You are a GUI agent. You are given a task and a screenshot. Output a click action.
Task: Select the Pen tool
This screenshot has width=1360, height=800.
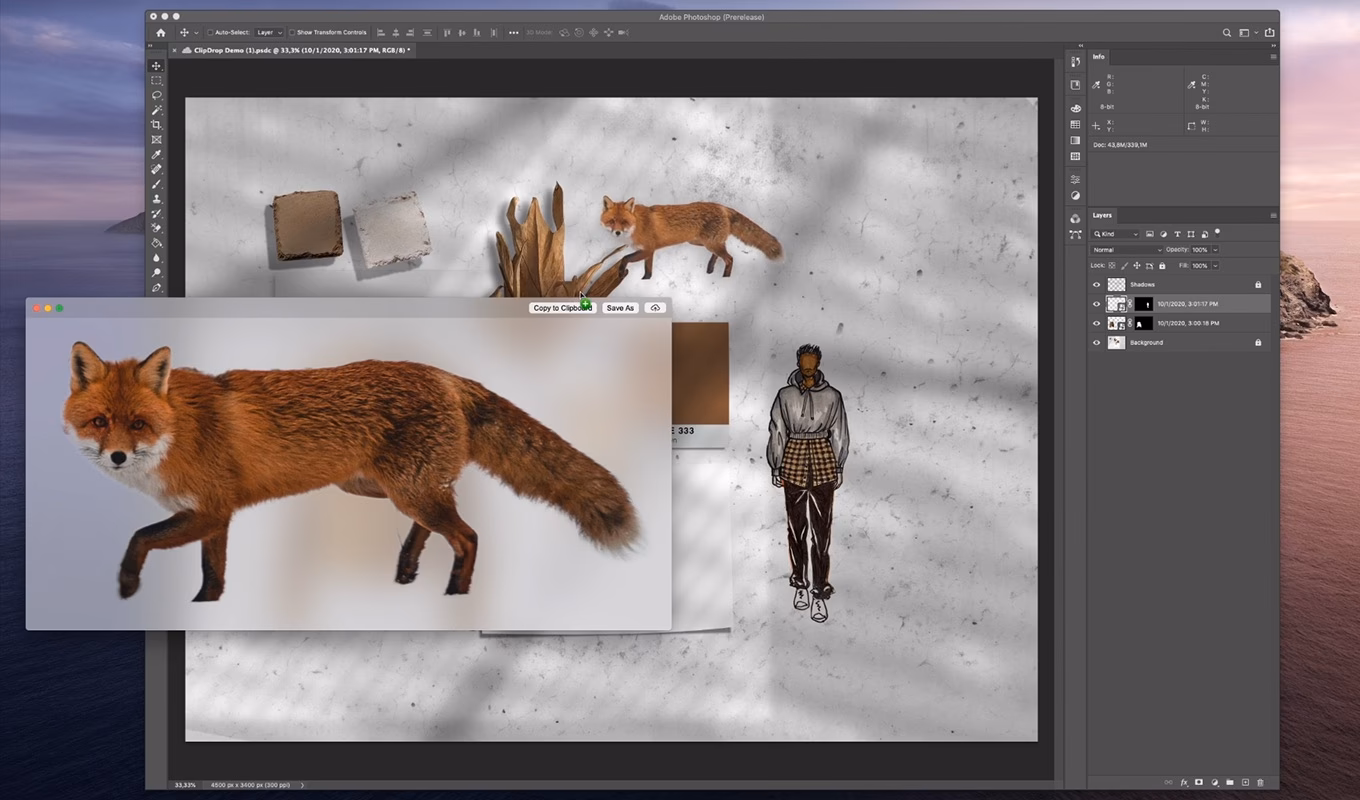pyautogui.click(x=157, y=287)
